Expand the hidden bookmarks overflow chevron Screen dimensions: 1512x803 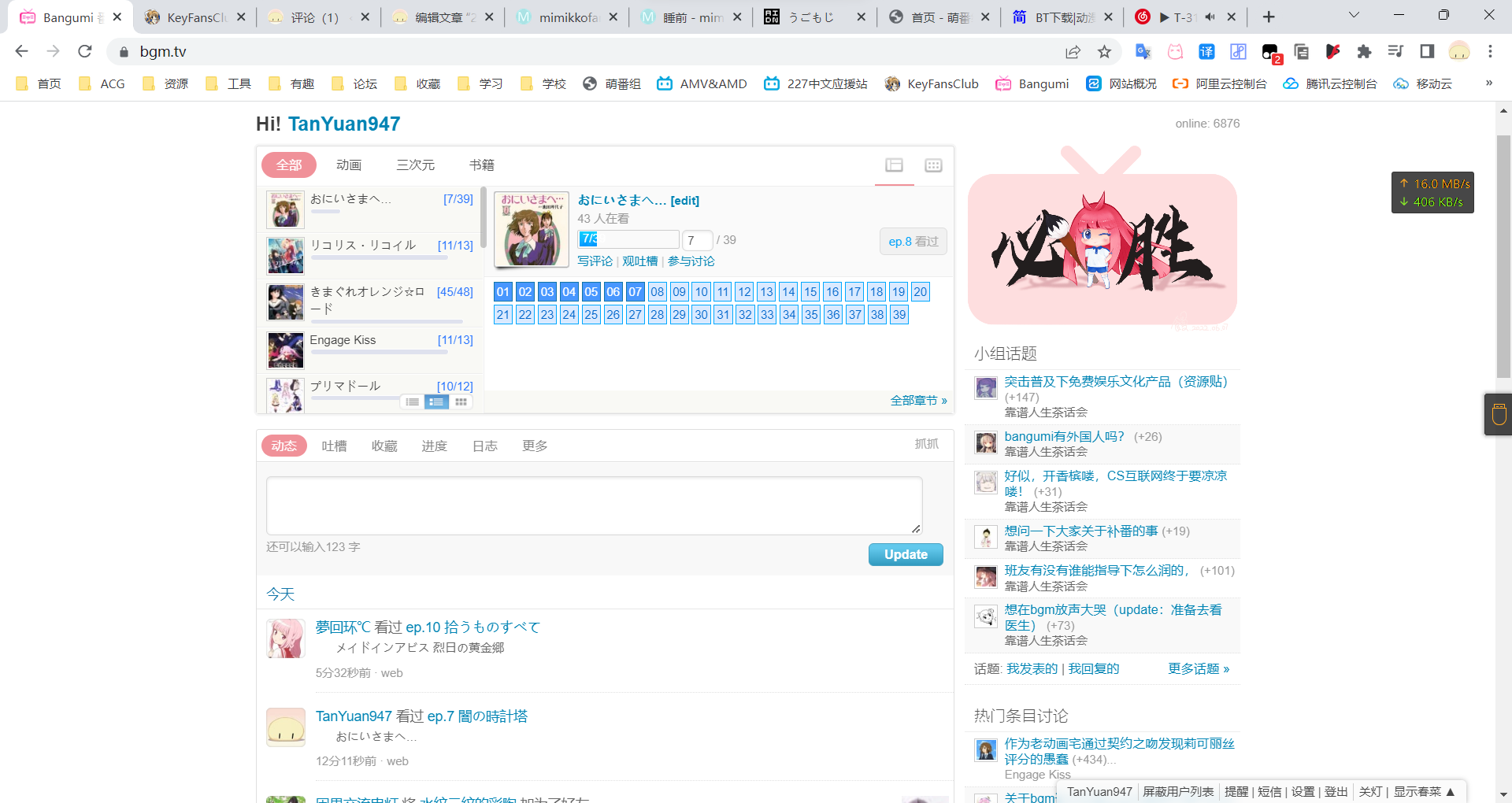[x=1488, y=83]
